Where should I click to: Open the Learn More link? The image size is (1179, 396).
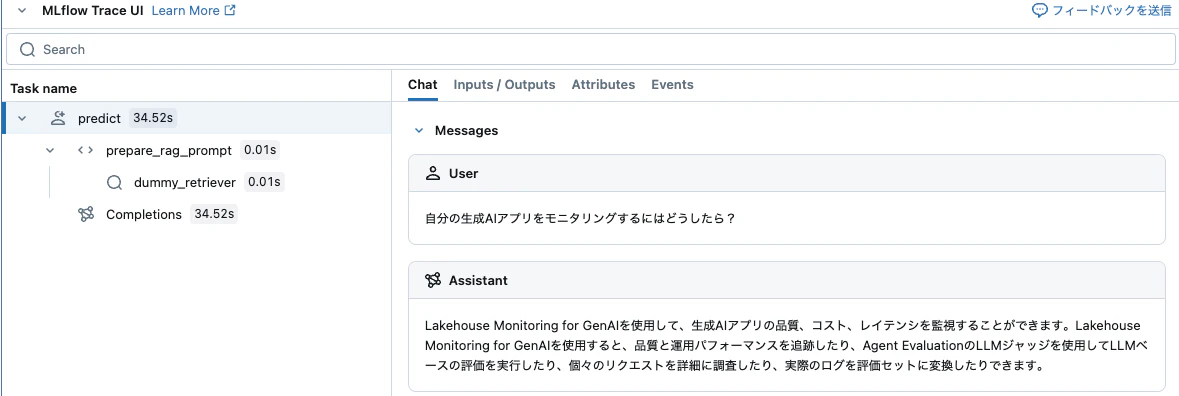pos(186,11)
